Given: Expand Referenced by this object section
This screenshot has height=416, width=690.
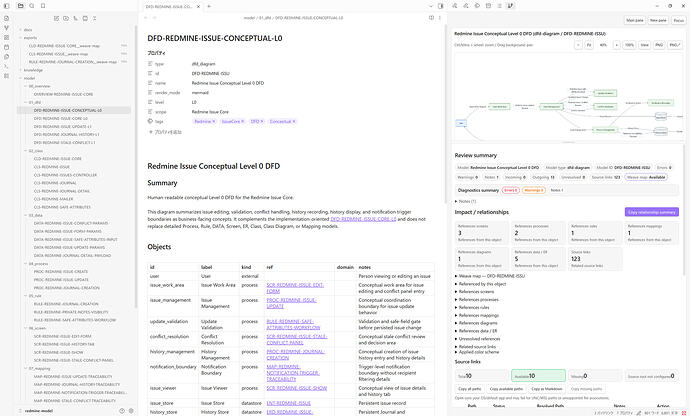Looking at the screenshot, I should click(481, 284).
